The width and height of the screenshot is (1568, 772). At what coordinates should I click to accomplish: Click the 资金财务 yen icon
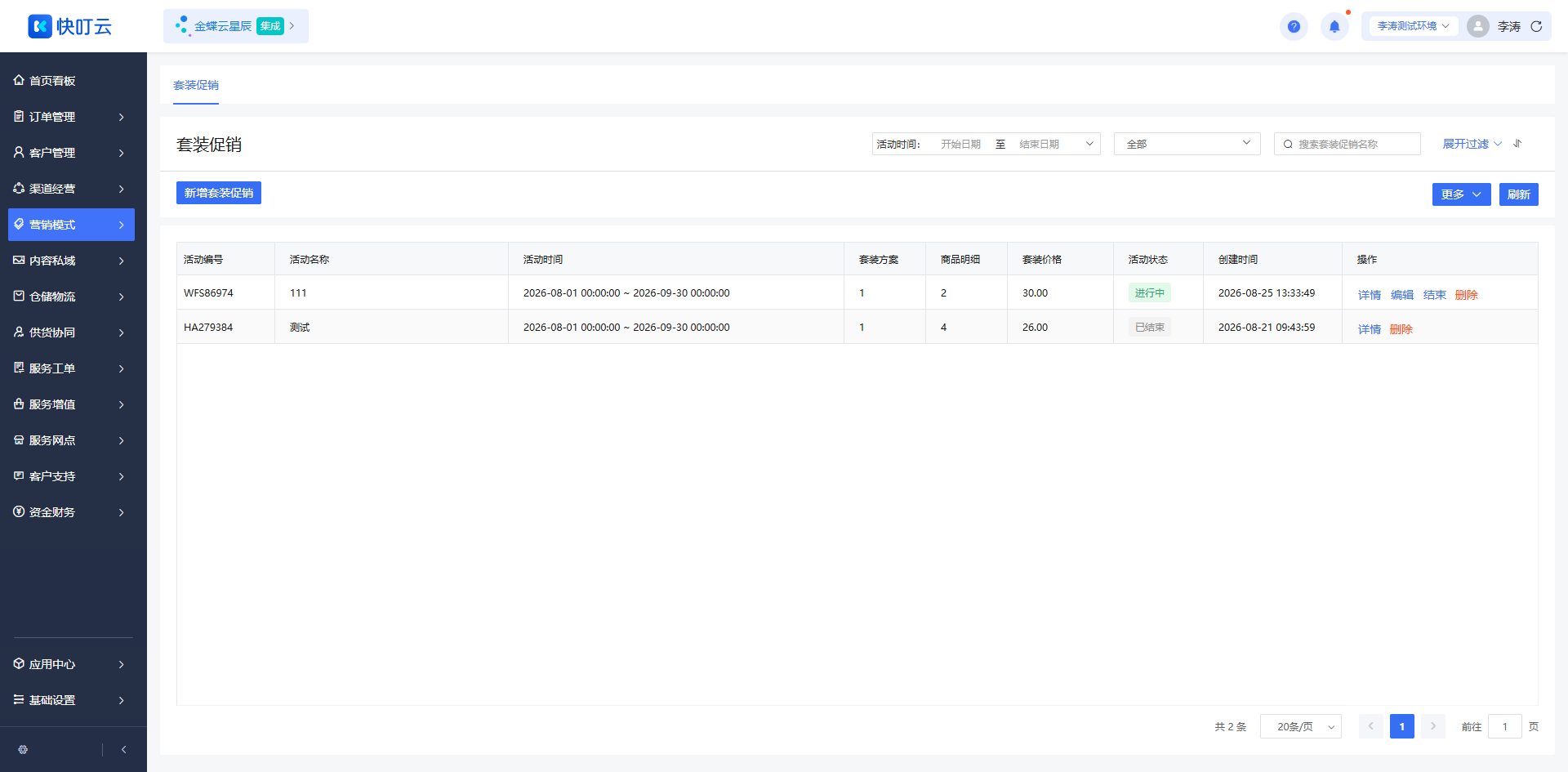point(19,511)
